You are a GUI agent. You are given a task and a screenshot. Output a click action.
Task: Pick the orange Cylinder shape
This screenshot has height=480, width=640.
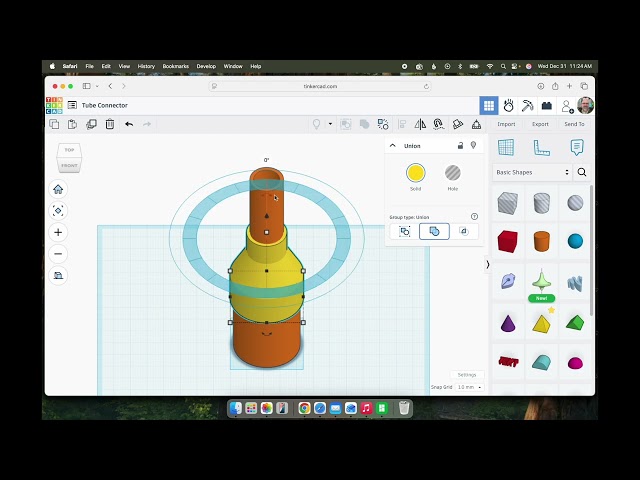542,241
